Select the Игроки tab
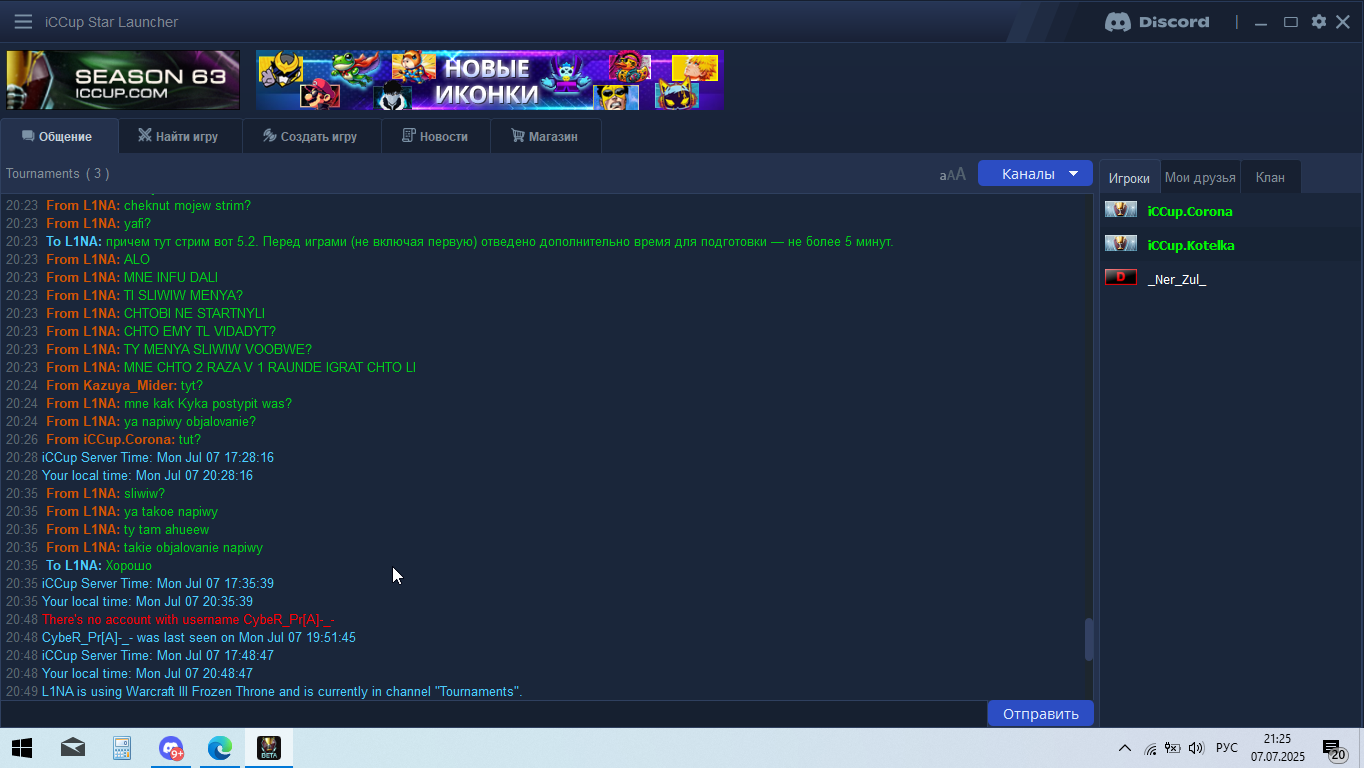 tap(1129, 177)
